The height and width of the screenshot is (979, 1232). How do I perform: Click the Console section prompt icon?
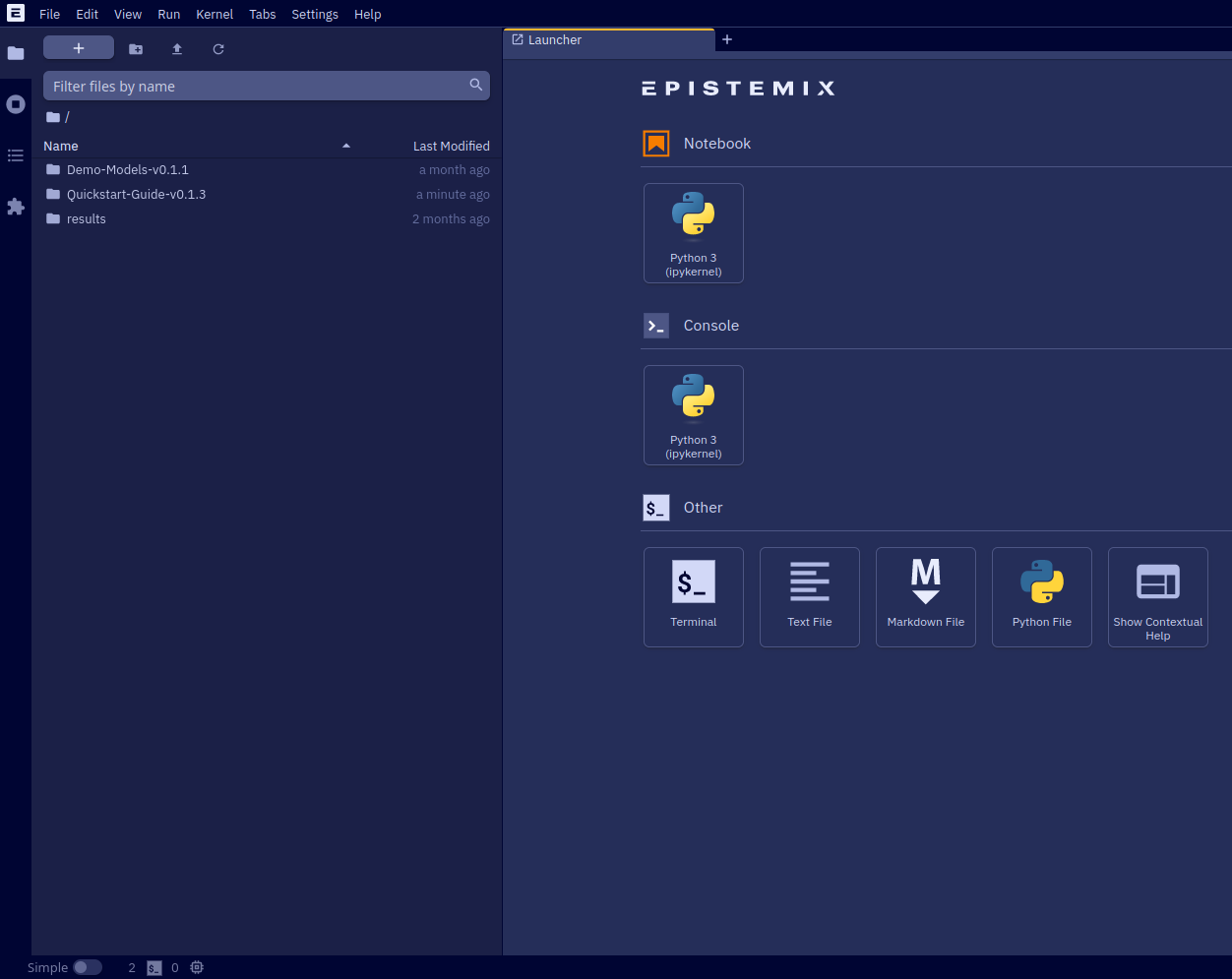(x=656, y=326)
